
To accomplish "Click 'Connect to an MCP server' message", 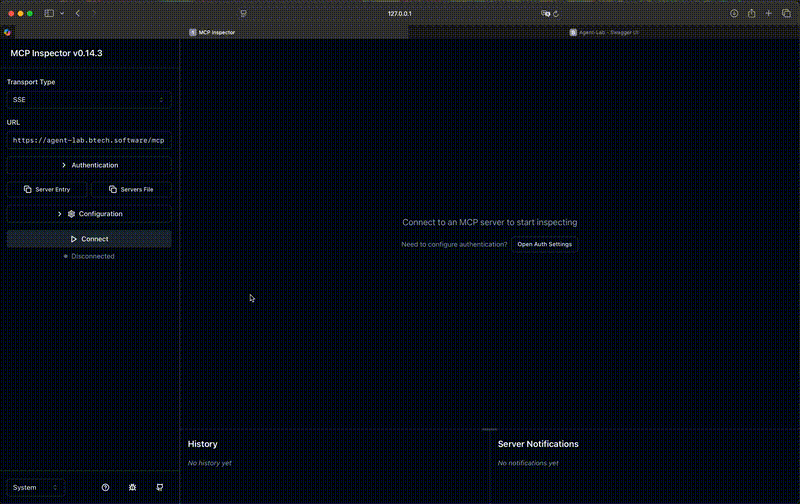I will tap(490, 222).
